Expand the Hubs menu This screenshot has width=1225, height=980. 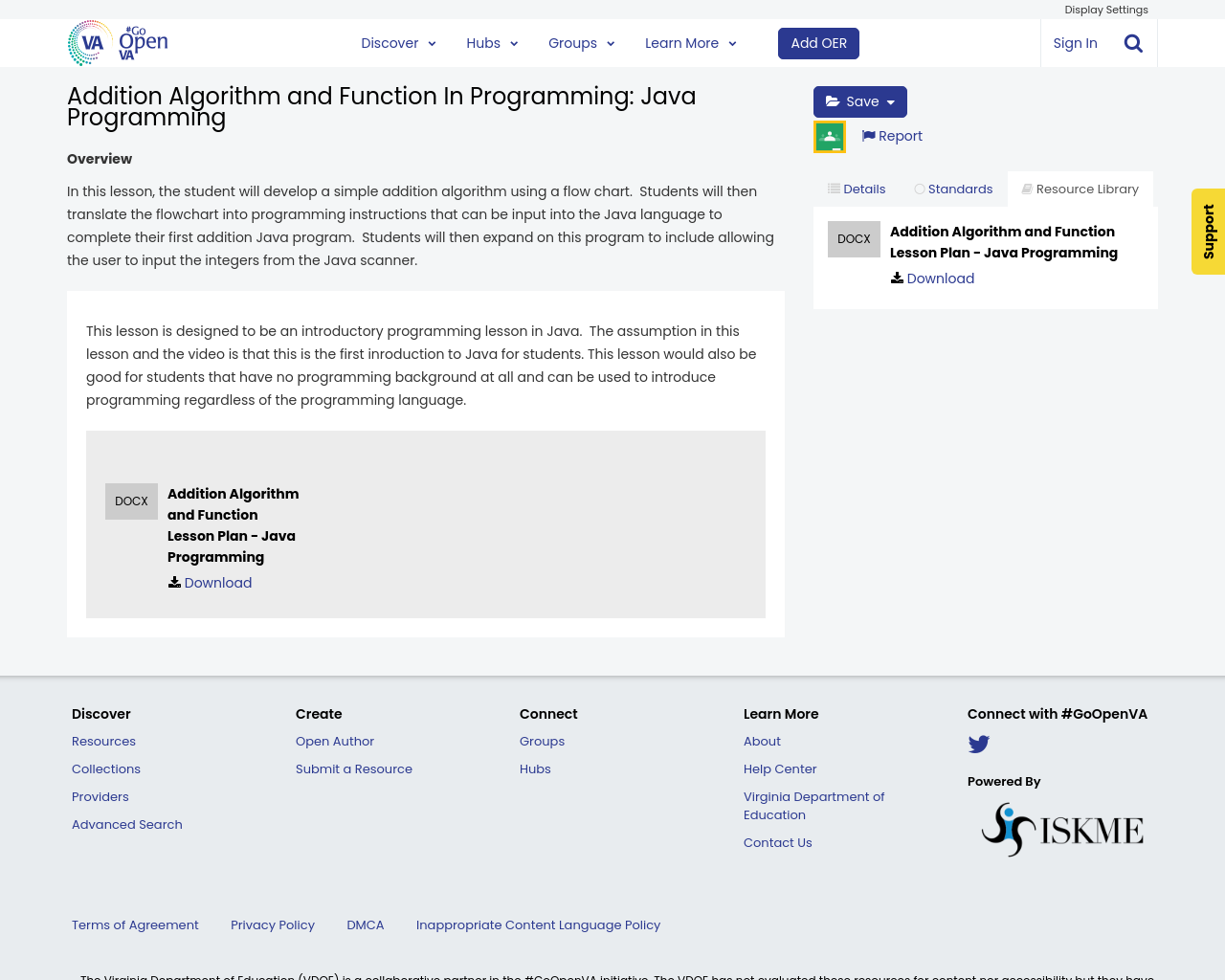492,43
